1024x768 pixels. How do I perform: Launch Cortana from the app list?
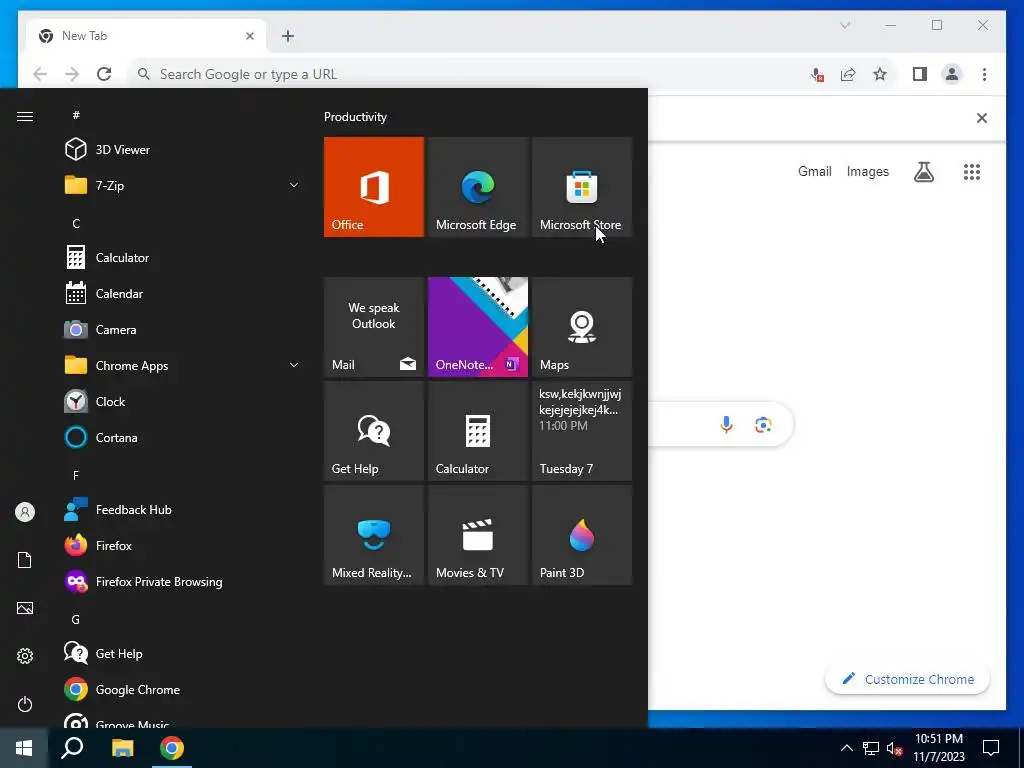pos(183,438)
